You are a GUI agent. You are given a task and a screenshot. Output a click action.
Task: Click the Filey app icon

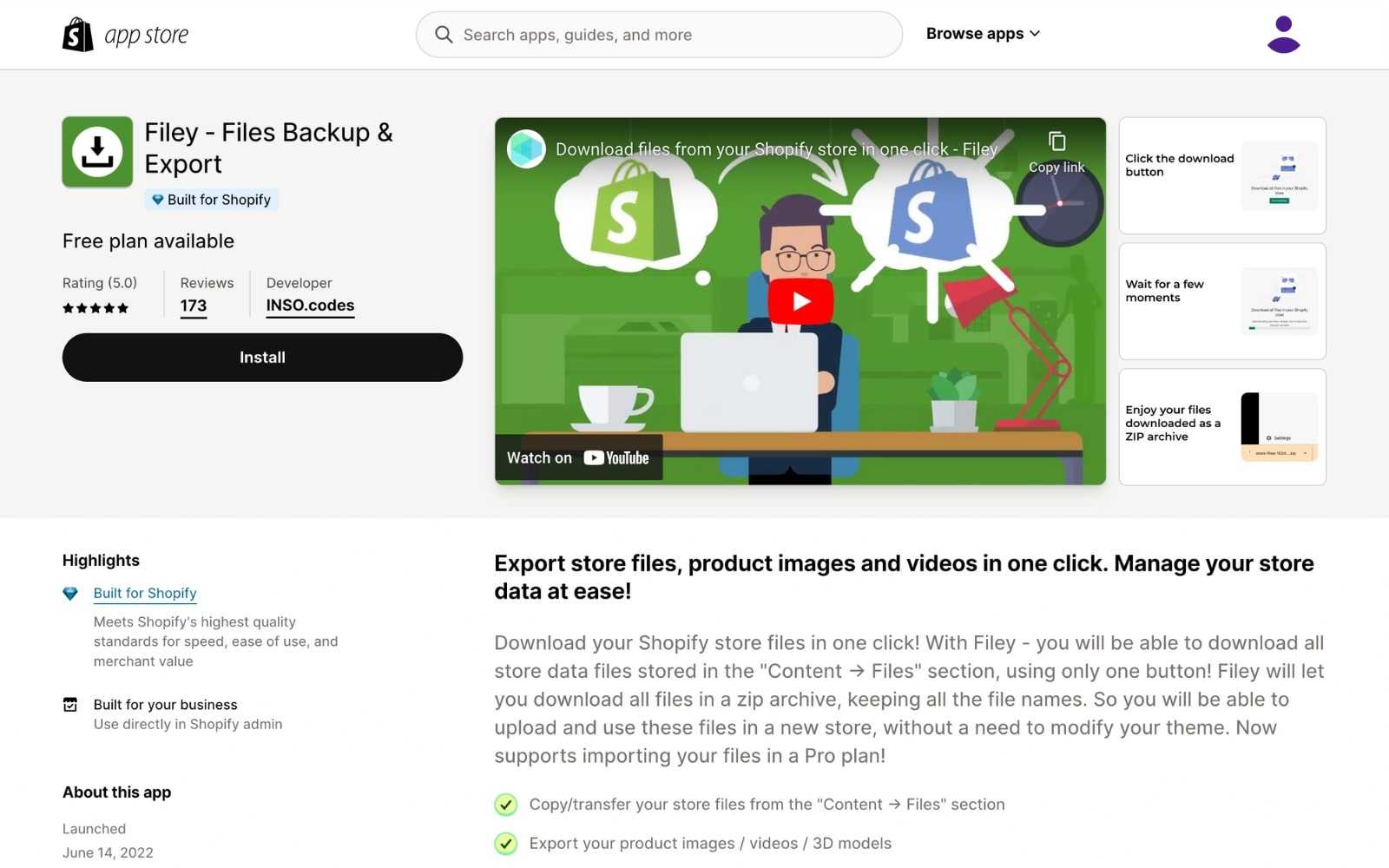click(x=97, y=152)
